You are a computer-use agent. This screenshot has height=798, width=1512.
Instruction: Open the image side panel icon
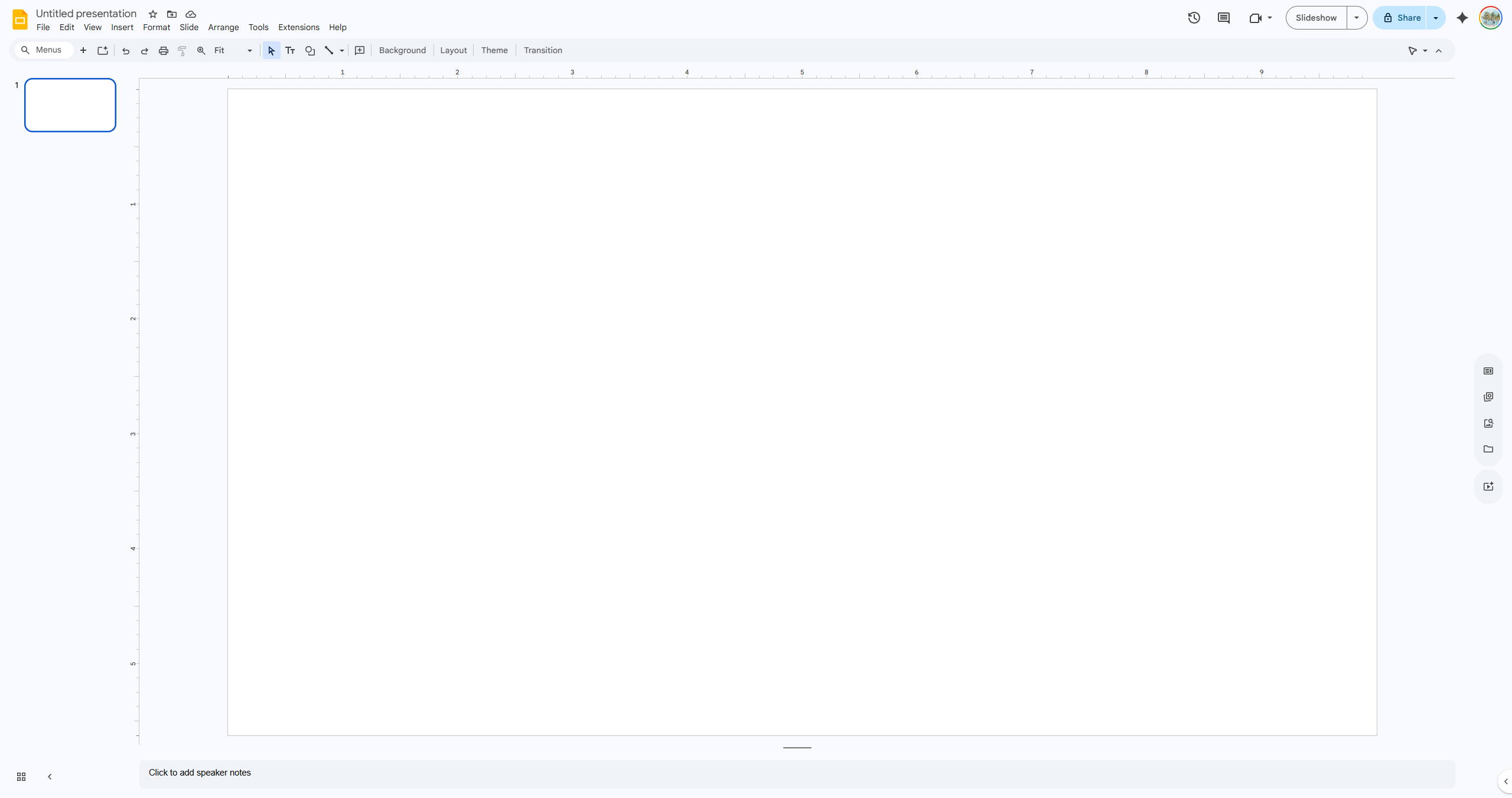1488,423
